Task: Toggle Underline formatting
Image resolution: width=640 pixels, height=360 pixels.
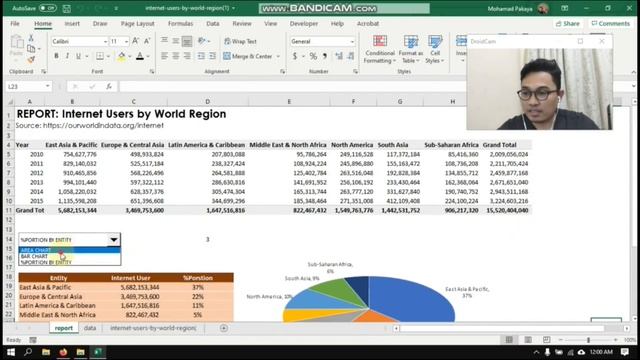Action: click(78, 56)
